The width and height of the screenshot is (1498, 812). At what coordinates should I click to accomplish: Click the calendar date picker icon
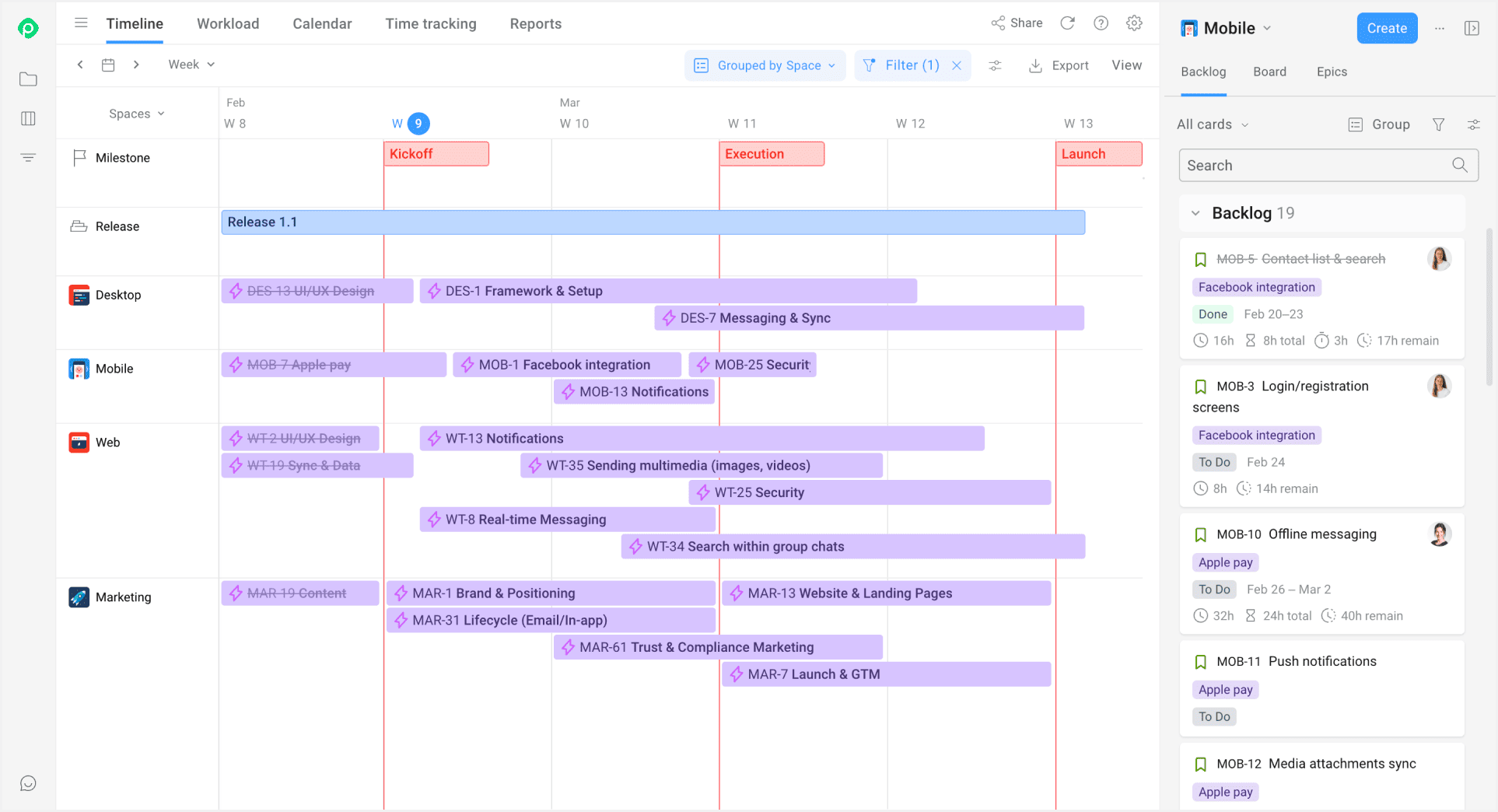click(108, 65)
